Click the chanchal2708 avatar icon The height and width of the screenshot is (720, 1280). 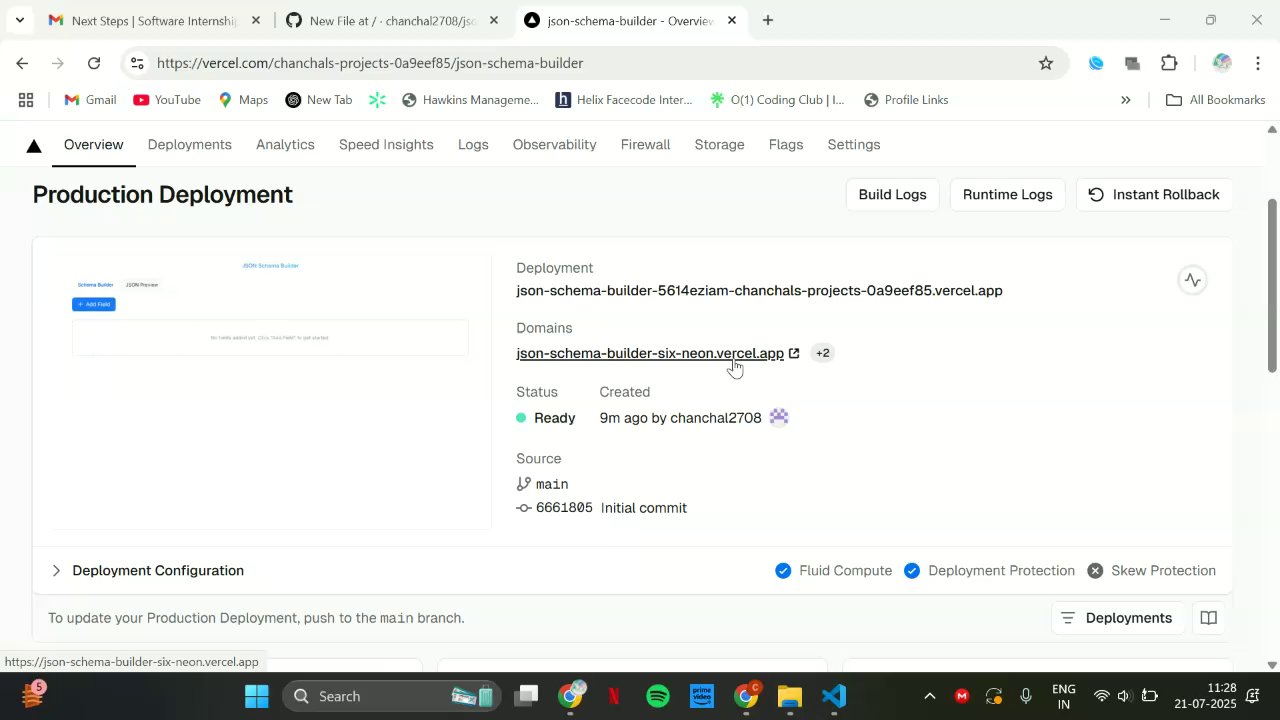click(779, 418)
